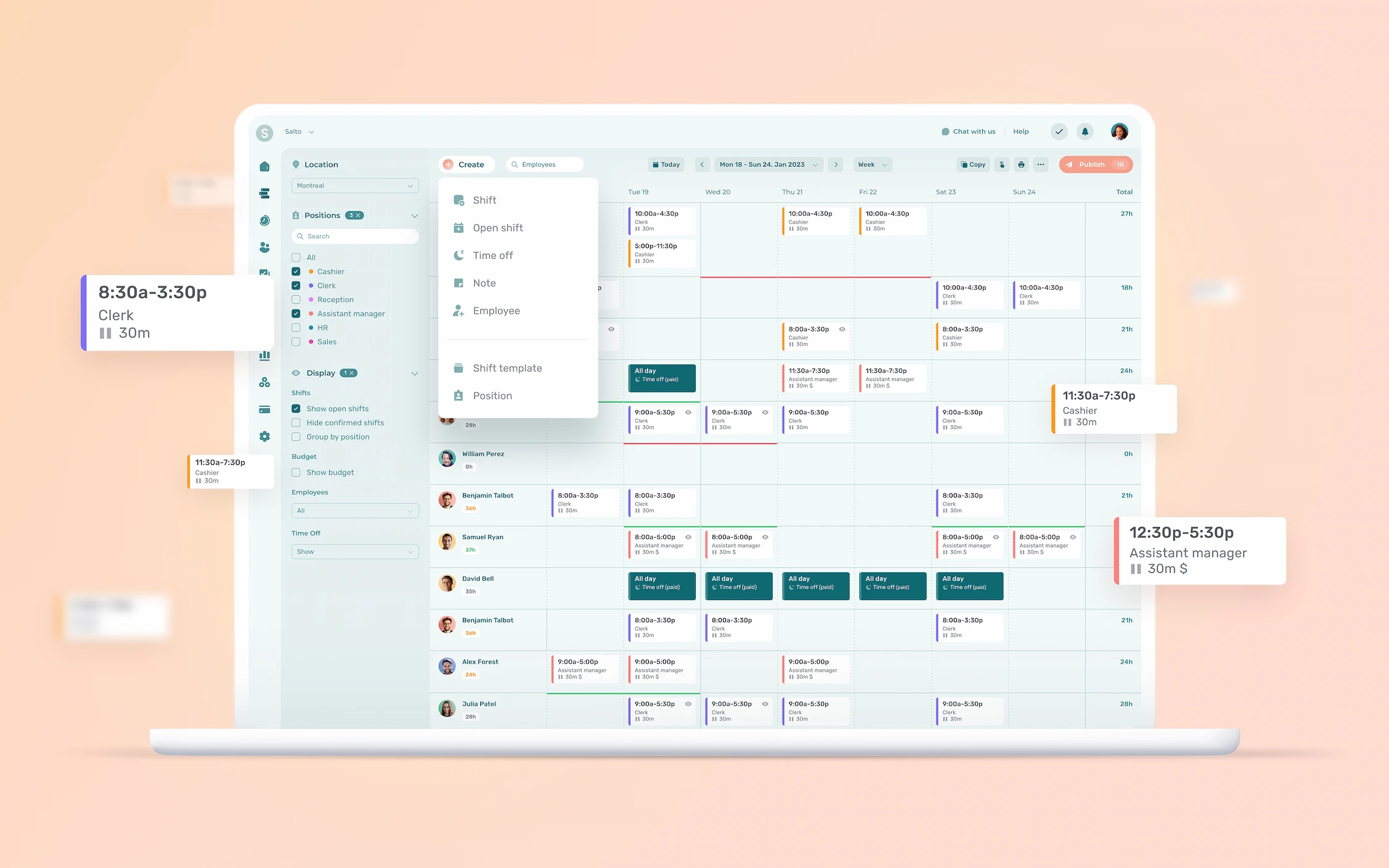This screenshot has width=1389, height=868.
Task: Select the employees people icon in the sidebar
Action: tap(264, 248)
